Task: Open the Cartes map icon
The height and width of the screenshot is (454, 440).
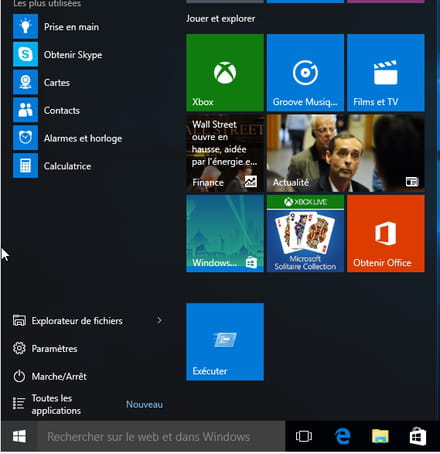Action: click(x=25, y=82)
